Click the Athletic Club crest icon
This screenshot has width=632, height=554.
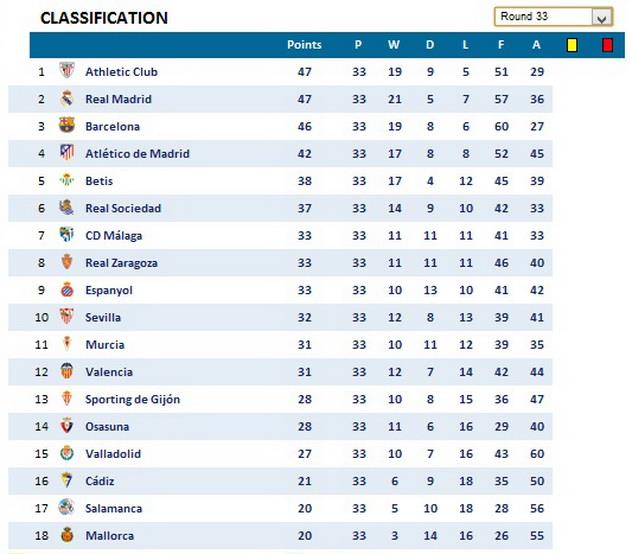pyautogui.click(x=67, y=71)
